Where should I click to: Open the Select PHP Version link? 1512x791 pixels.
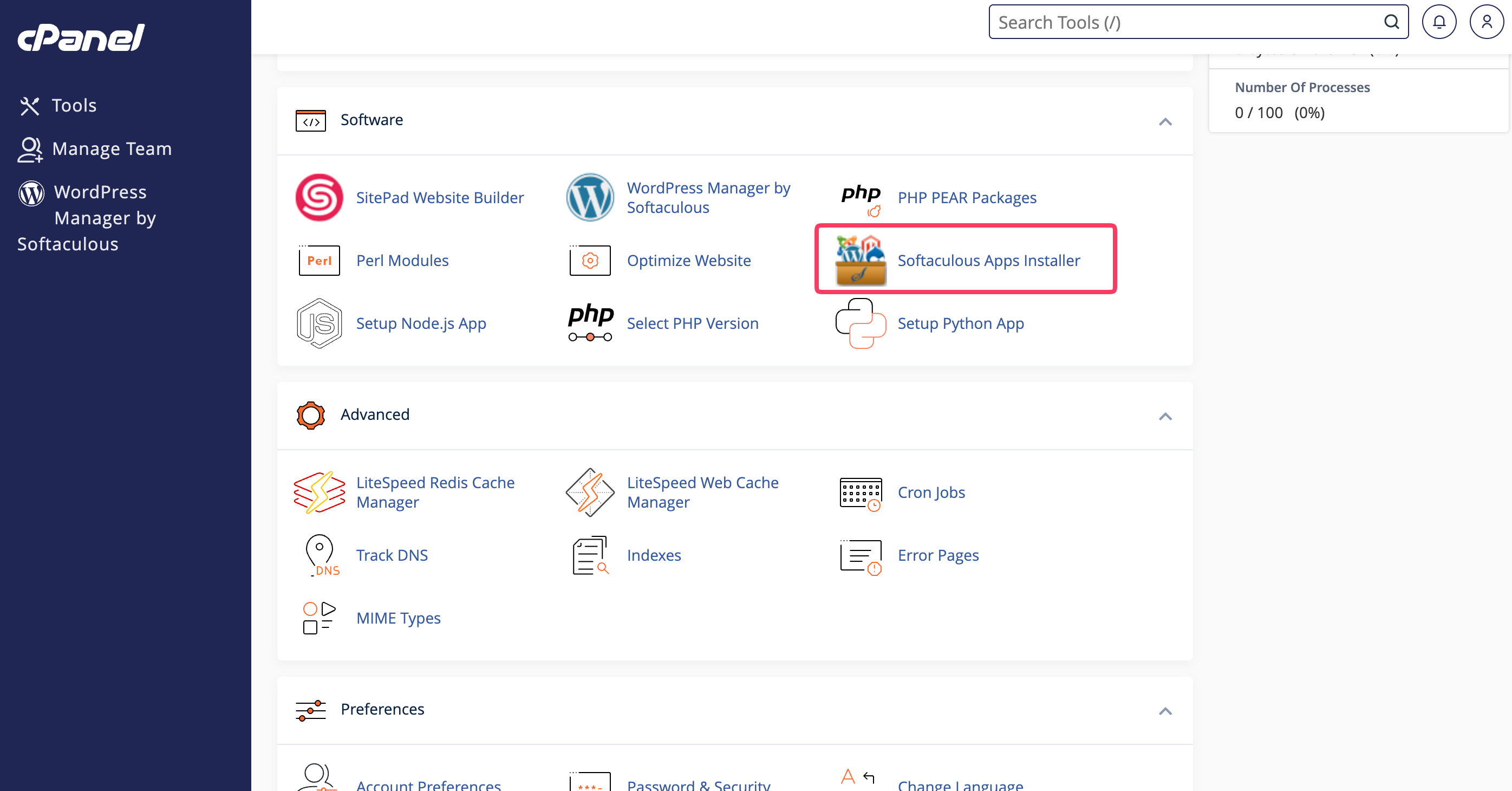[x=693, y=323]
